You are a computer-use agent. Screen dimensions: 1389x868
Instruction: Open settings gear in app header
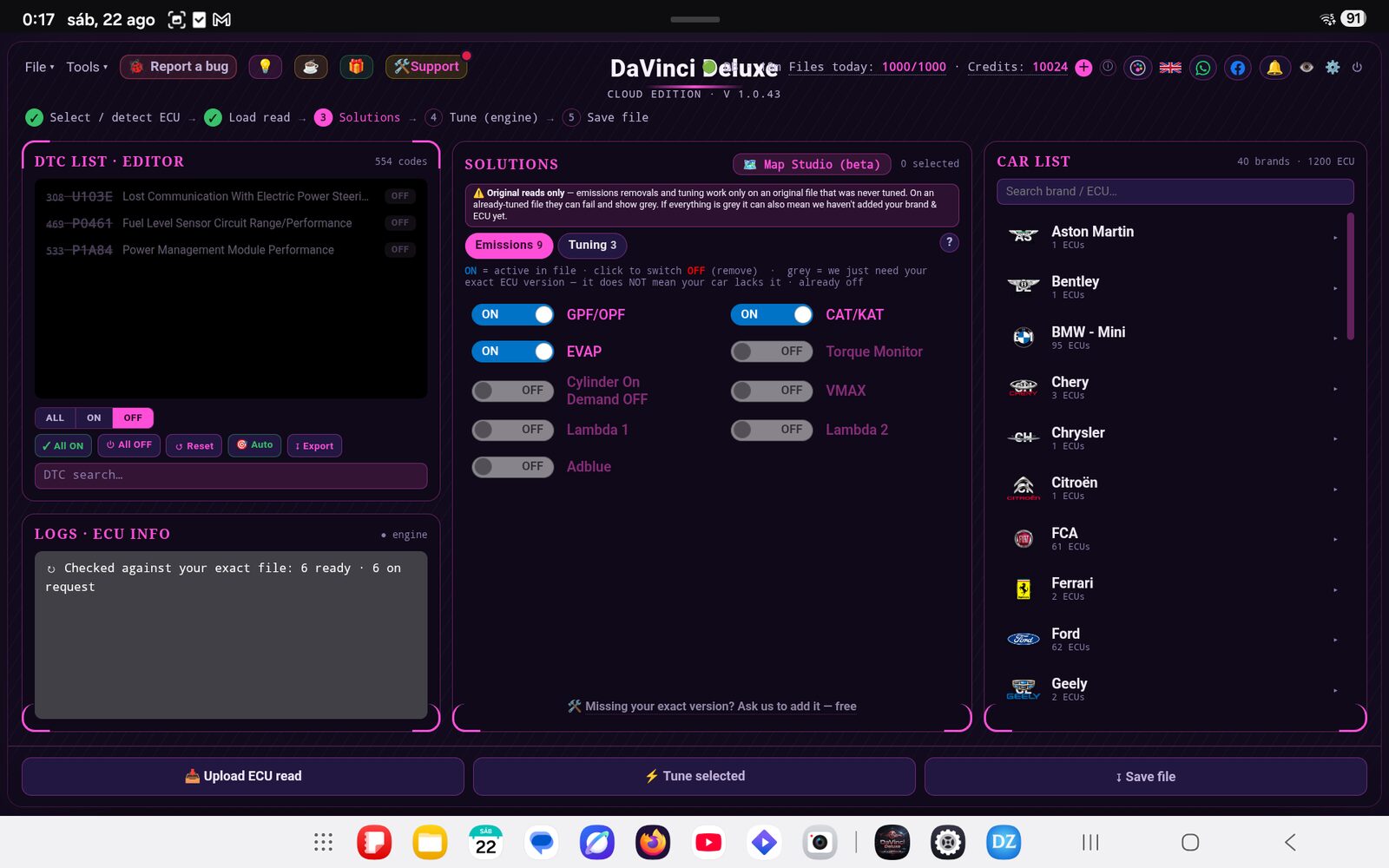click(x=1333, y=67)
